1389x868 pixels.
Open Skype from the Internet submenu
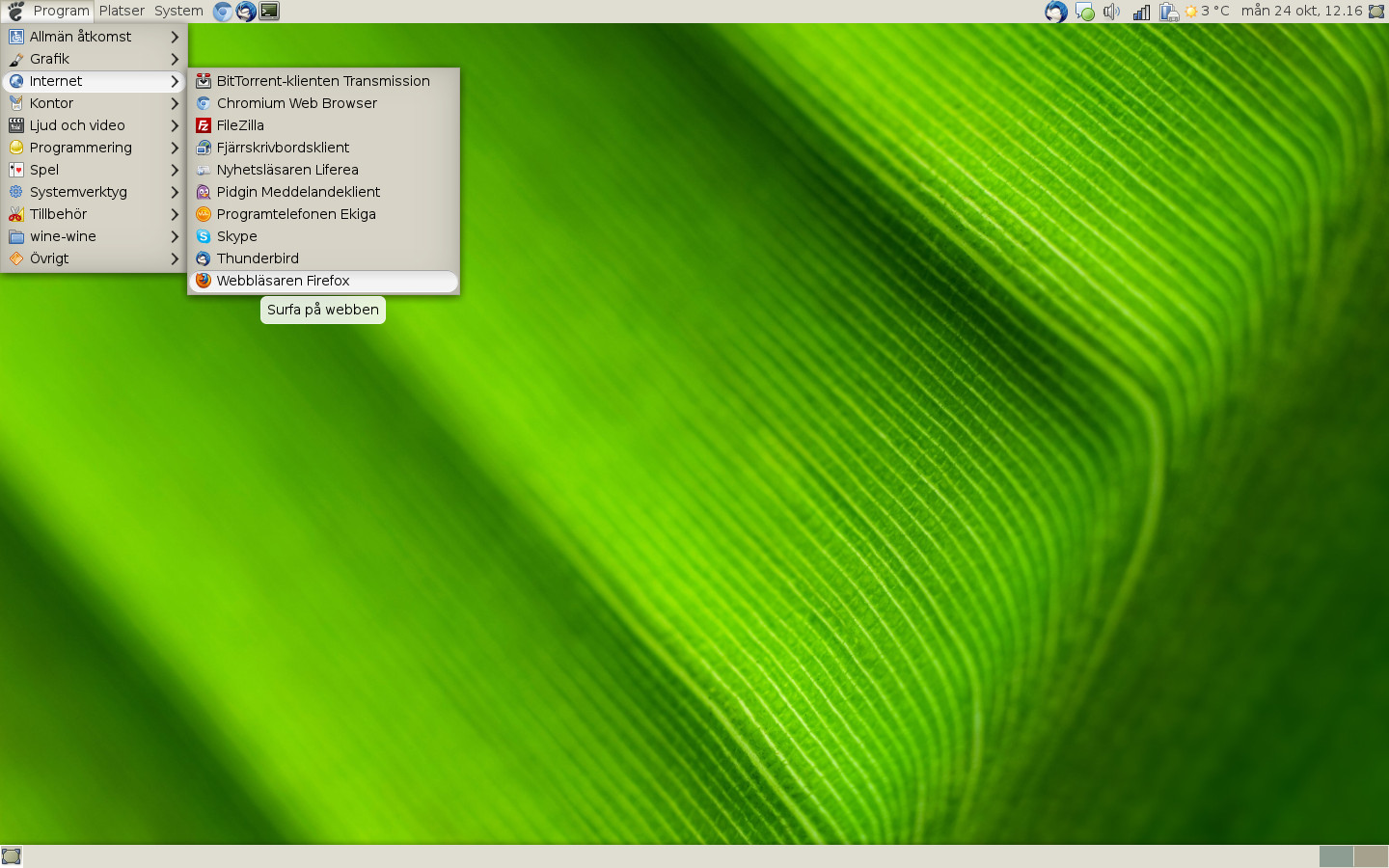pyautogui.click(x=323, y=236)
